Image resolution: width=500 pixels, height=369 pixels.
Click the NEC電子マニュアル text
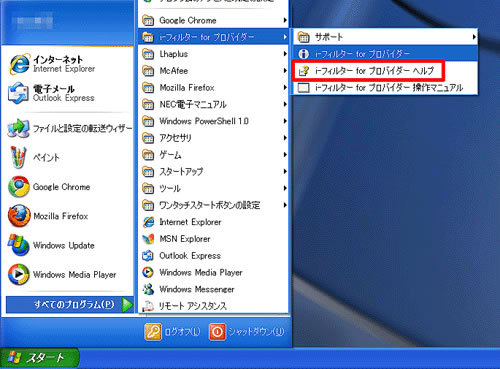point(193,104)
